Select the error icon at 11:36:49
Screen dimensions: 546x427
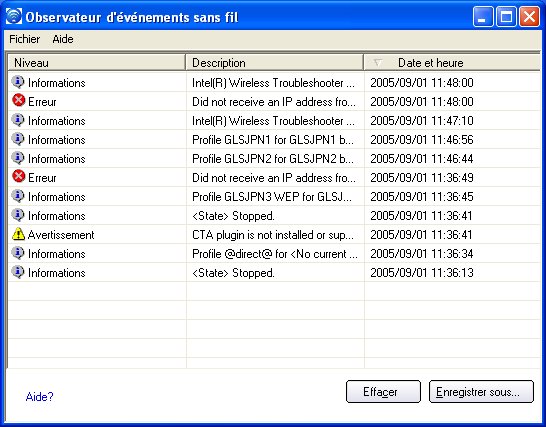[18, 176]
